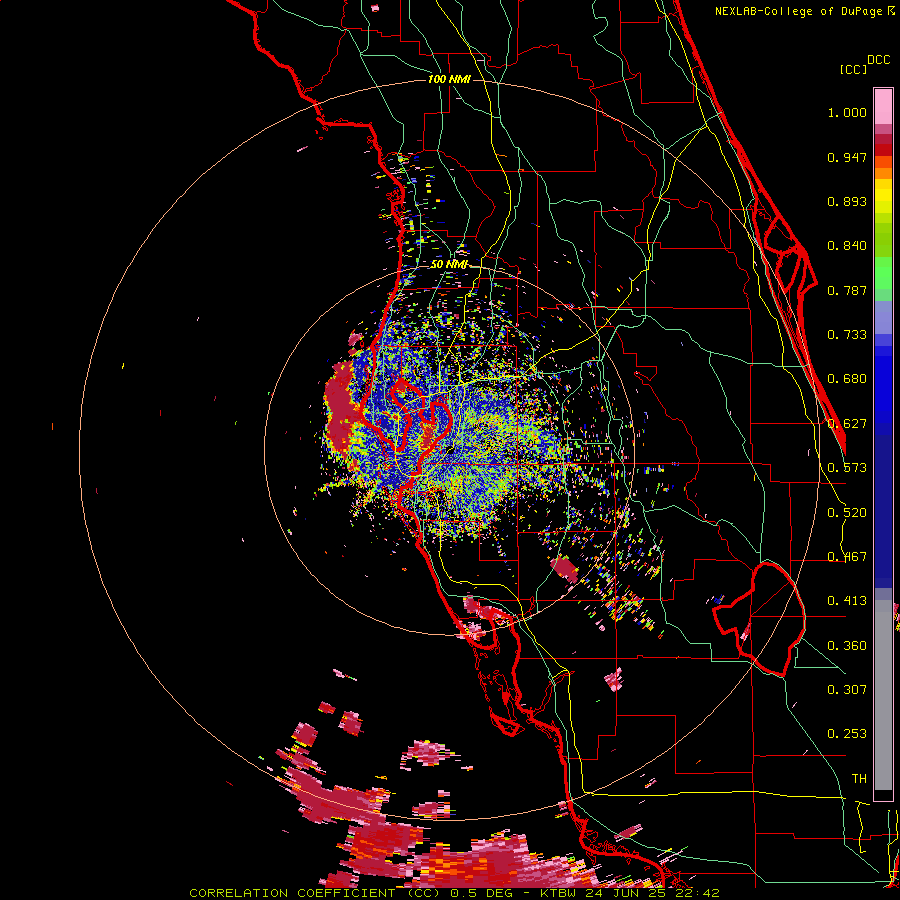Click the 0.520 scale value
The height and width of the screenshot is (900, 900).
click(x=847, y=513)
